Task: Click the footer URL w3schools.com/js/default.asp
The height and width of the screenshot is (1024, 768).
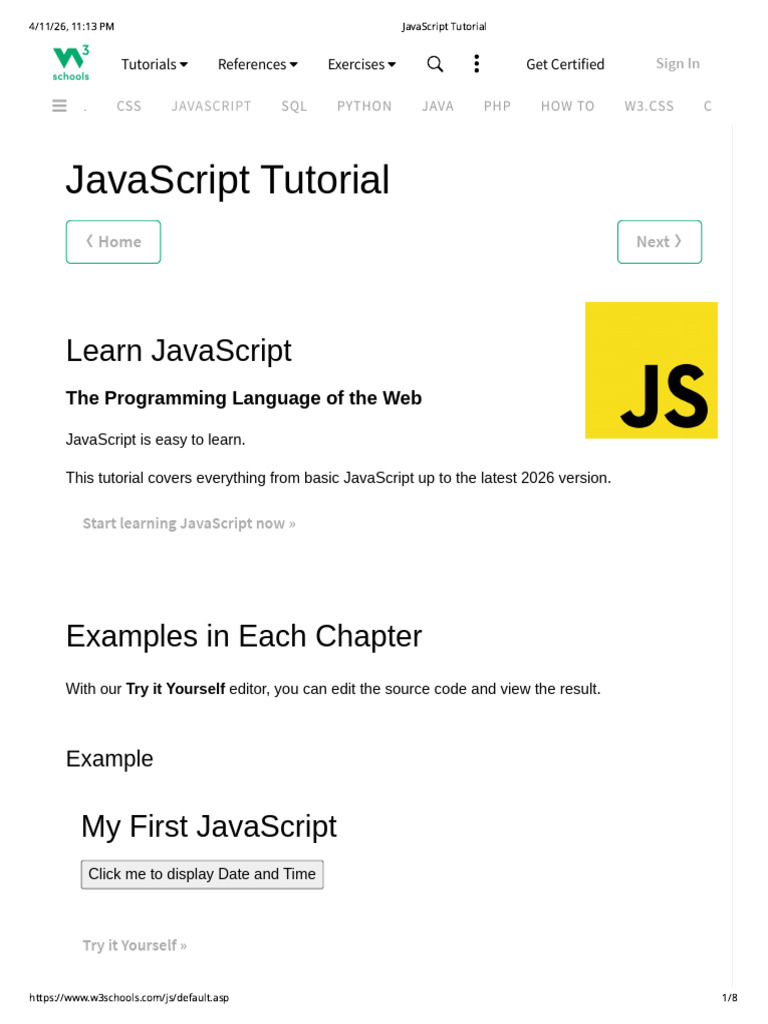Action: click(x=129, y=997)
